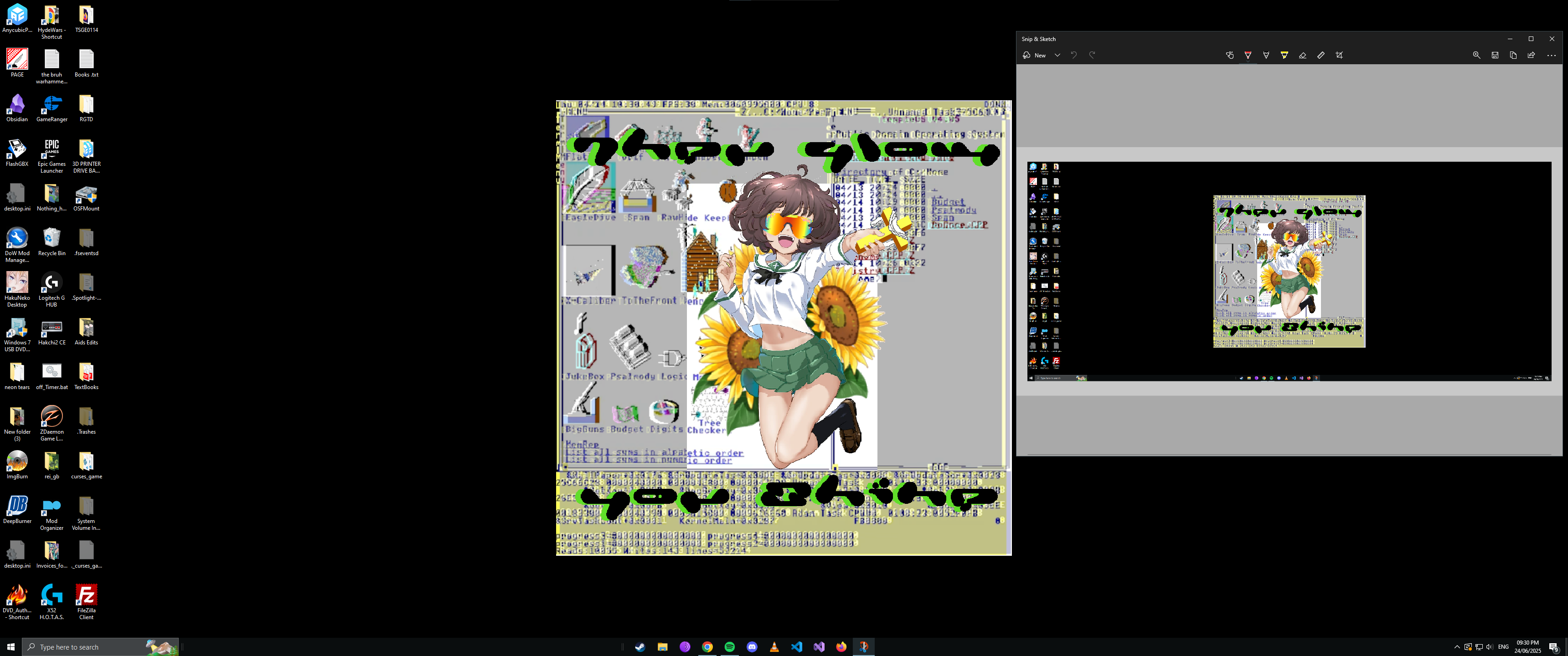The image size is (1568, 656).
Task: Open Firefox from the taskbar
Action: [841, 647]
